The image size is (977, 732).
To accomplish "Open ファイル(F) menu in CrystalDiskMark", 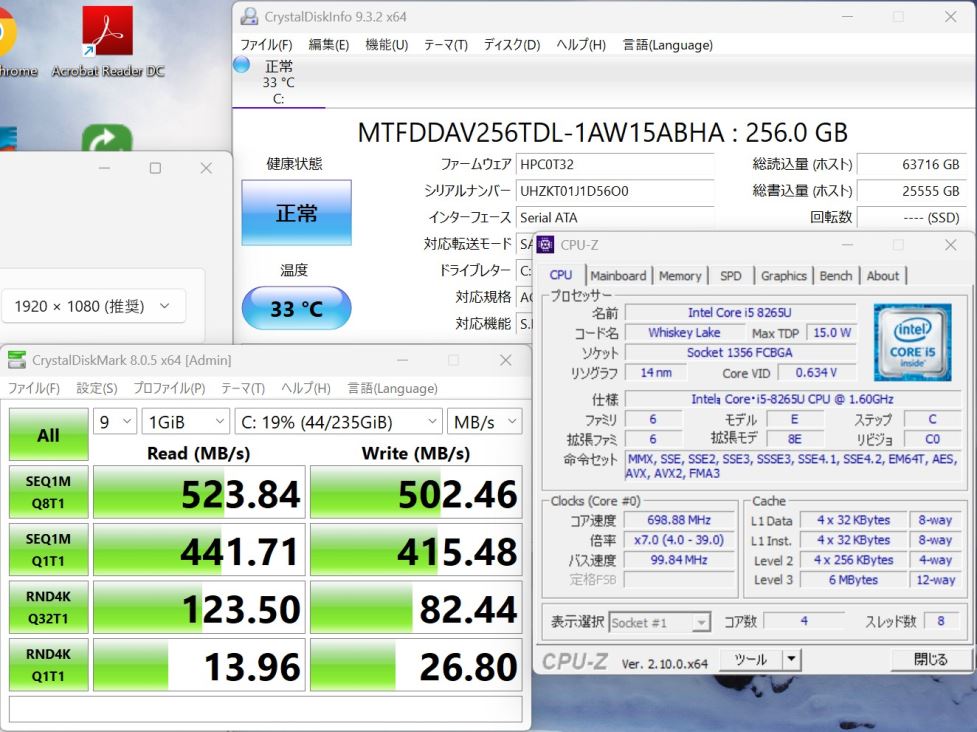I will tap(34, 388).
